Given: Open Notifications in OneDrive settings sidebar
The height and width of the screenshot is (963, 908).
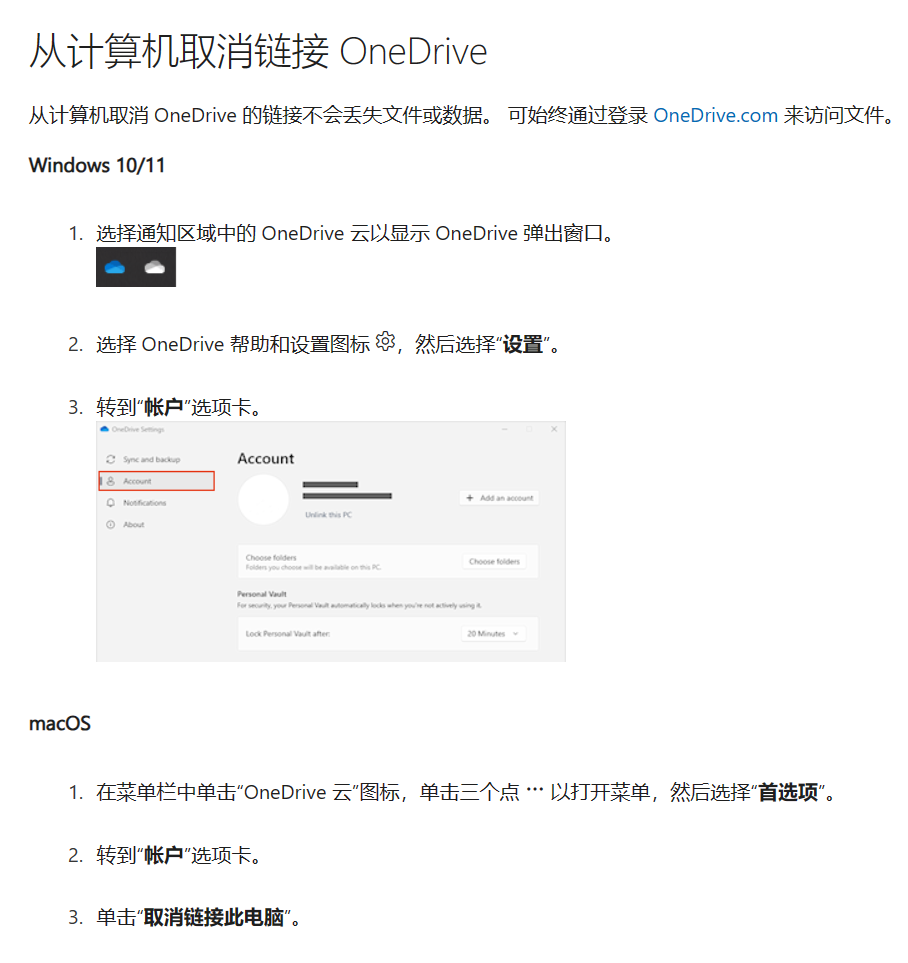Looking at the screenshot, I should click(x=144, y=502).
